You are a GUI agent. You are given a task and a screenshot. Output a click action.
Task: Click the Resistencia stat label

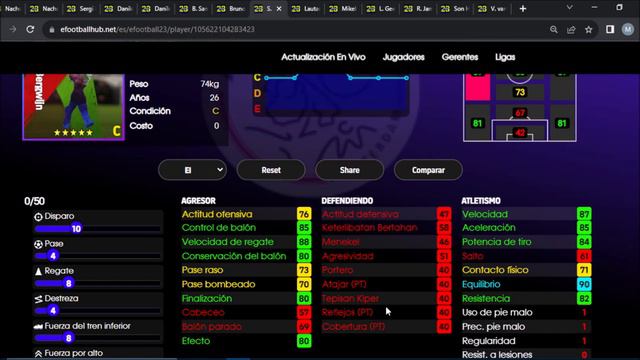pos(486,298)
